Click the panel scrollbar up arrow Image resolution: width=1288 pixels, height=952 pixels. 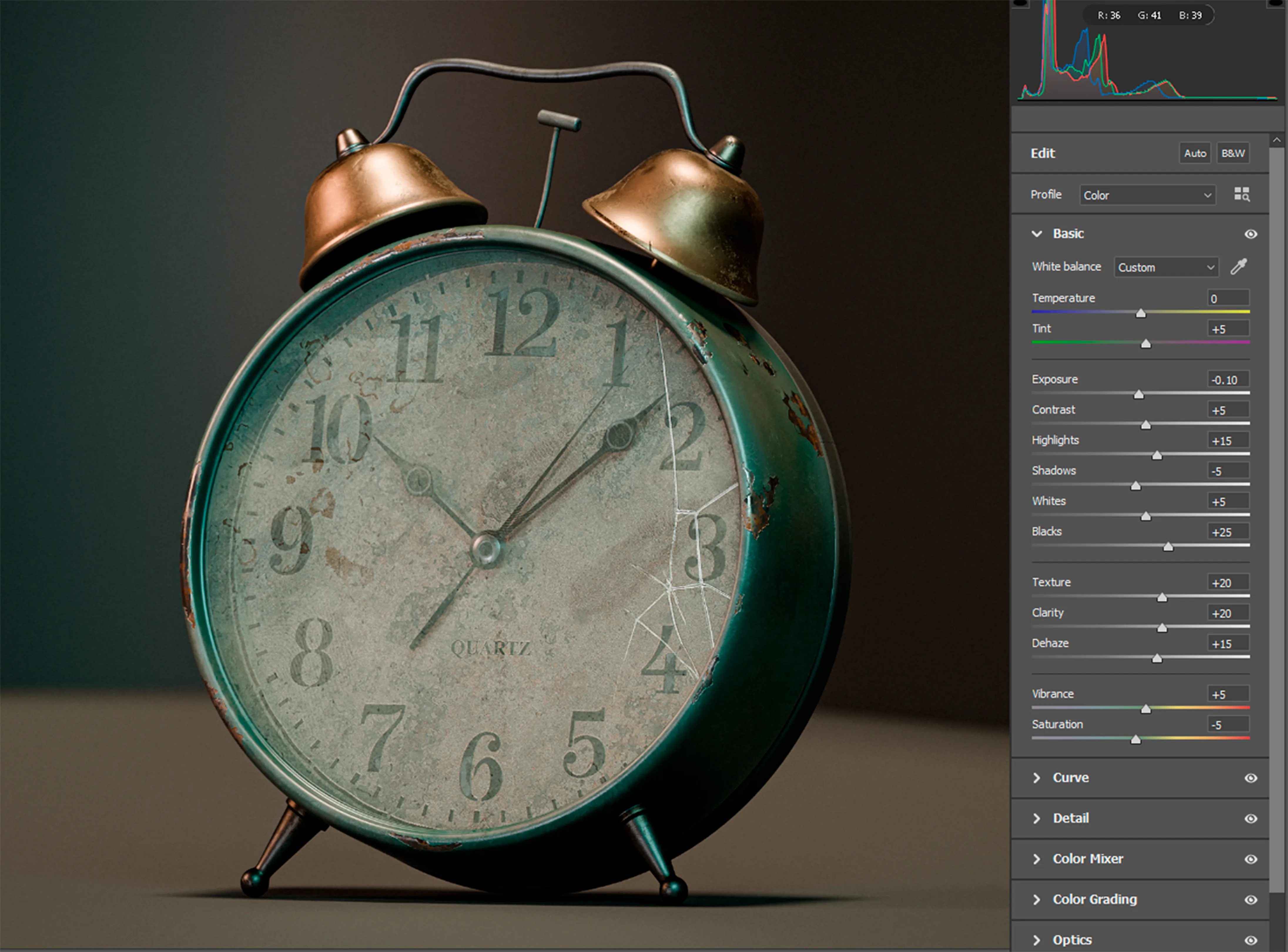(x=1277, y=140)
